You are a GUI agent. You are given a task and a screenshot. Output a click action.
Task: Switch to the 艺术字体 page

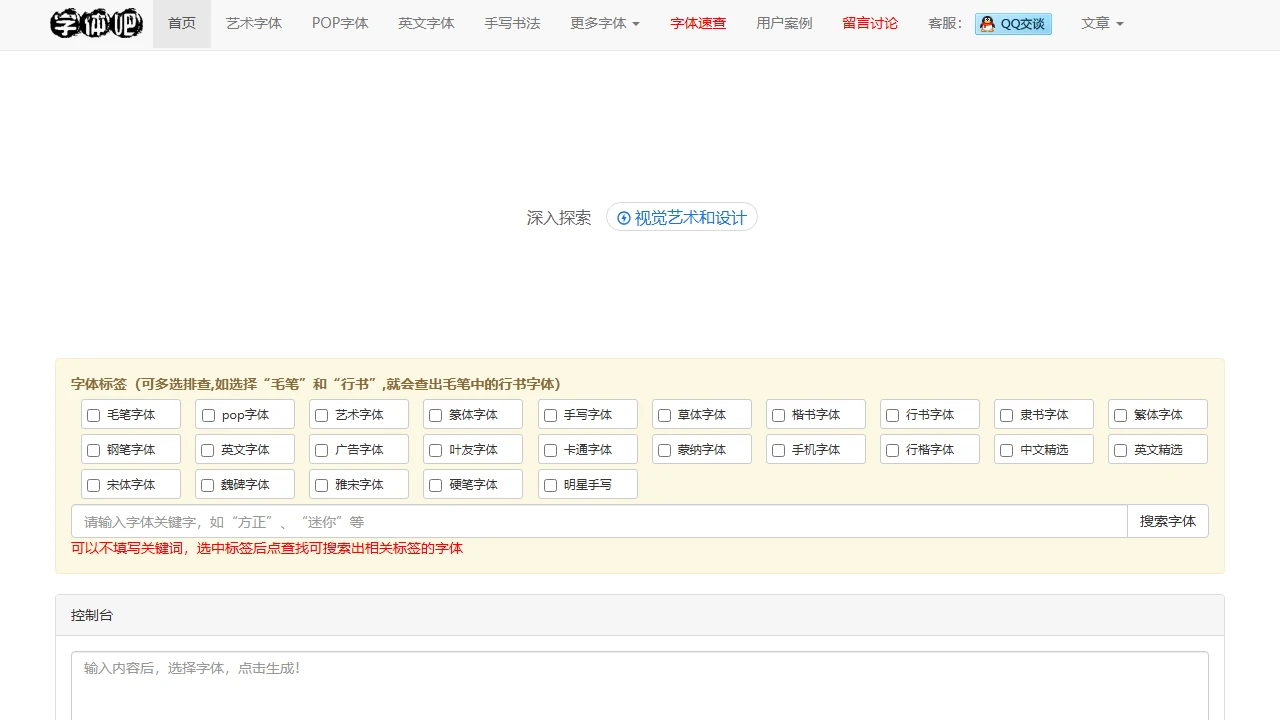pos(254,23)
